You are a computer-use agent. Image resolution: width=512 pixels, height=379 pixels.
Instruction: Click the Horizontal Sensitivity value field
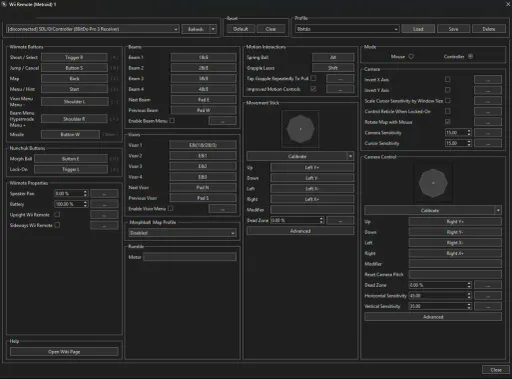440,295
